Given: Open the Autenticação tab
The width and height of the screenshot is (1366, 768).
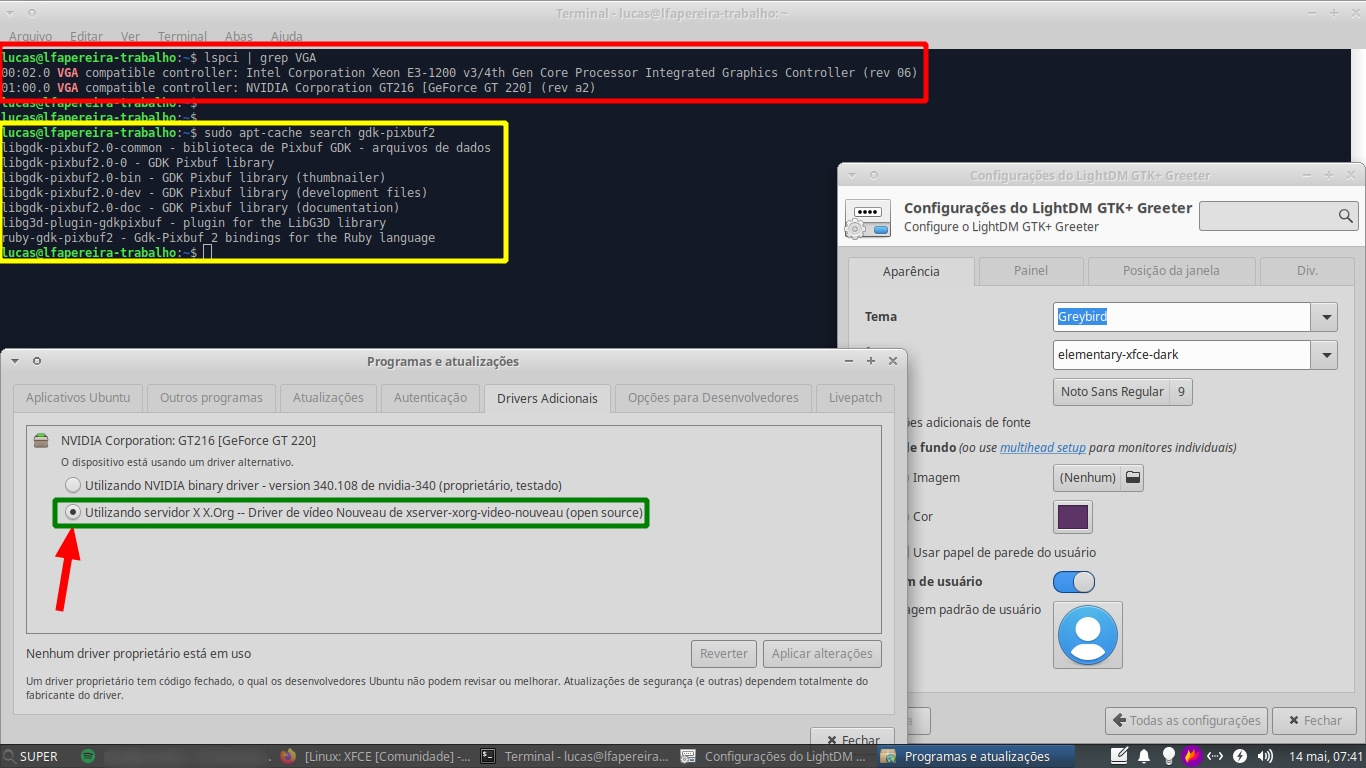Looking at the screenshot, I should pyautogui.click(x=430, y=397).
